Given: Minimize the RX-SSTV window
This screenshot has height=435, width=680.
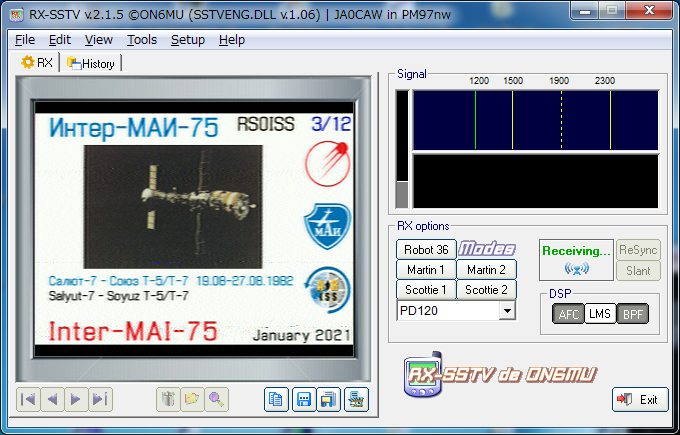Looking at the screenshot, I should (585, 11).
